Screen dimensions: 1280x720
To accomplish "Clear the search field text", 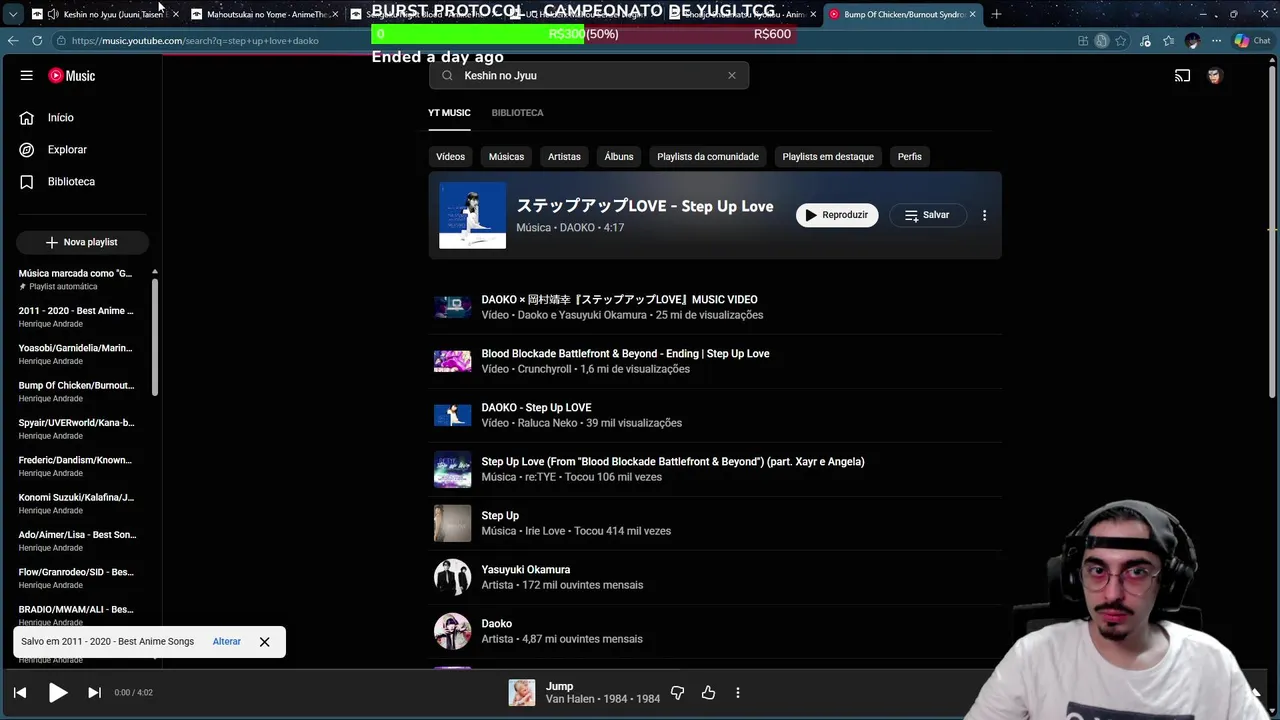I will click(732, 75).
